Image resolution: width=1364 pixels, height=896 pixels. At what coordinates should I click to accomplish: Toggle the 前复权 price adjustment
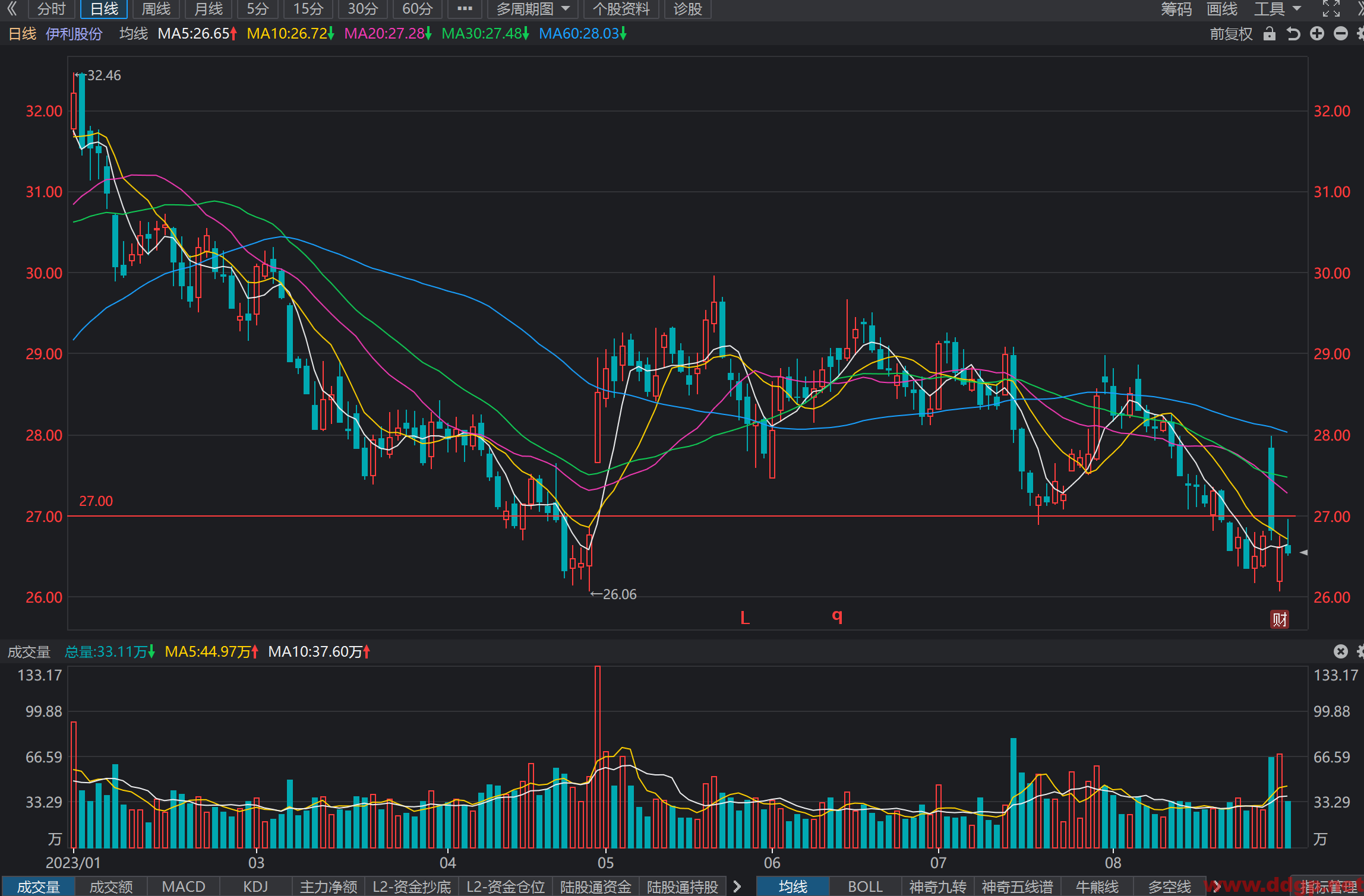tap(1231, 34)
